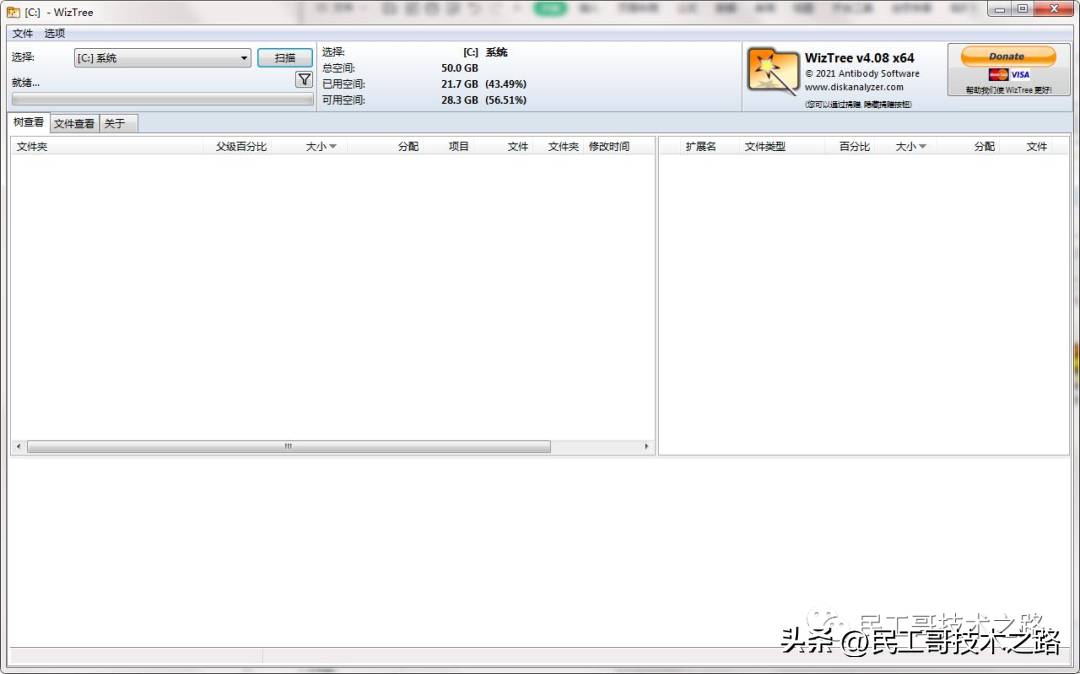
Task: Maximize the WizTree window
Action: (x=1023, y=9)
